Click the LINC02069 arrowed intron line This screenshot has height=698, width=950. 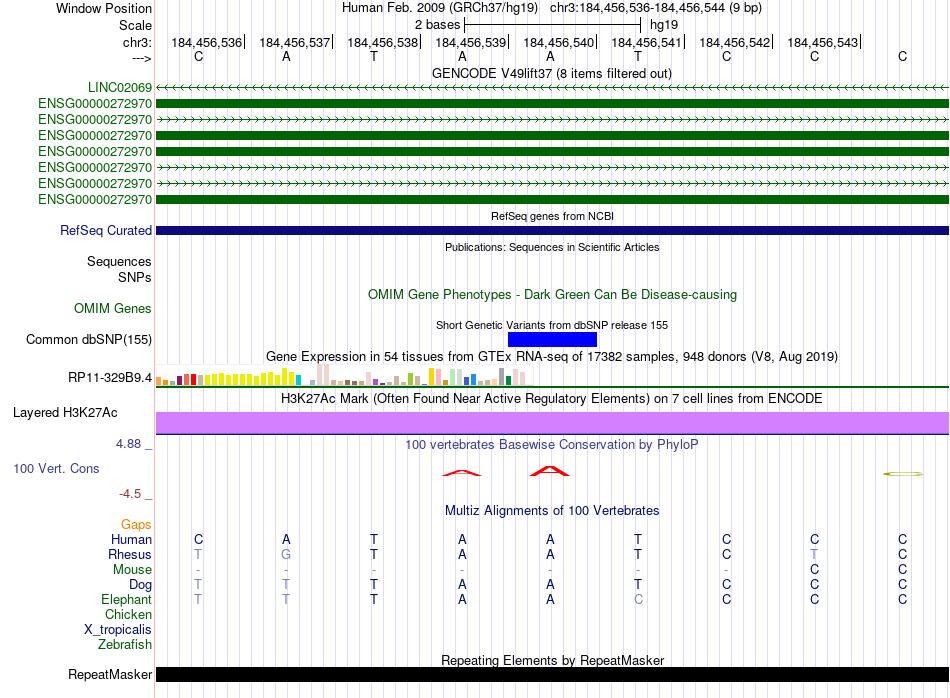552,88
